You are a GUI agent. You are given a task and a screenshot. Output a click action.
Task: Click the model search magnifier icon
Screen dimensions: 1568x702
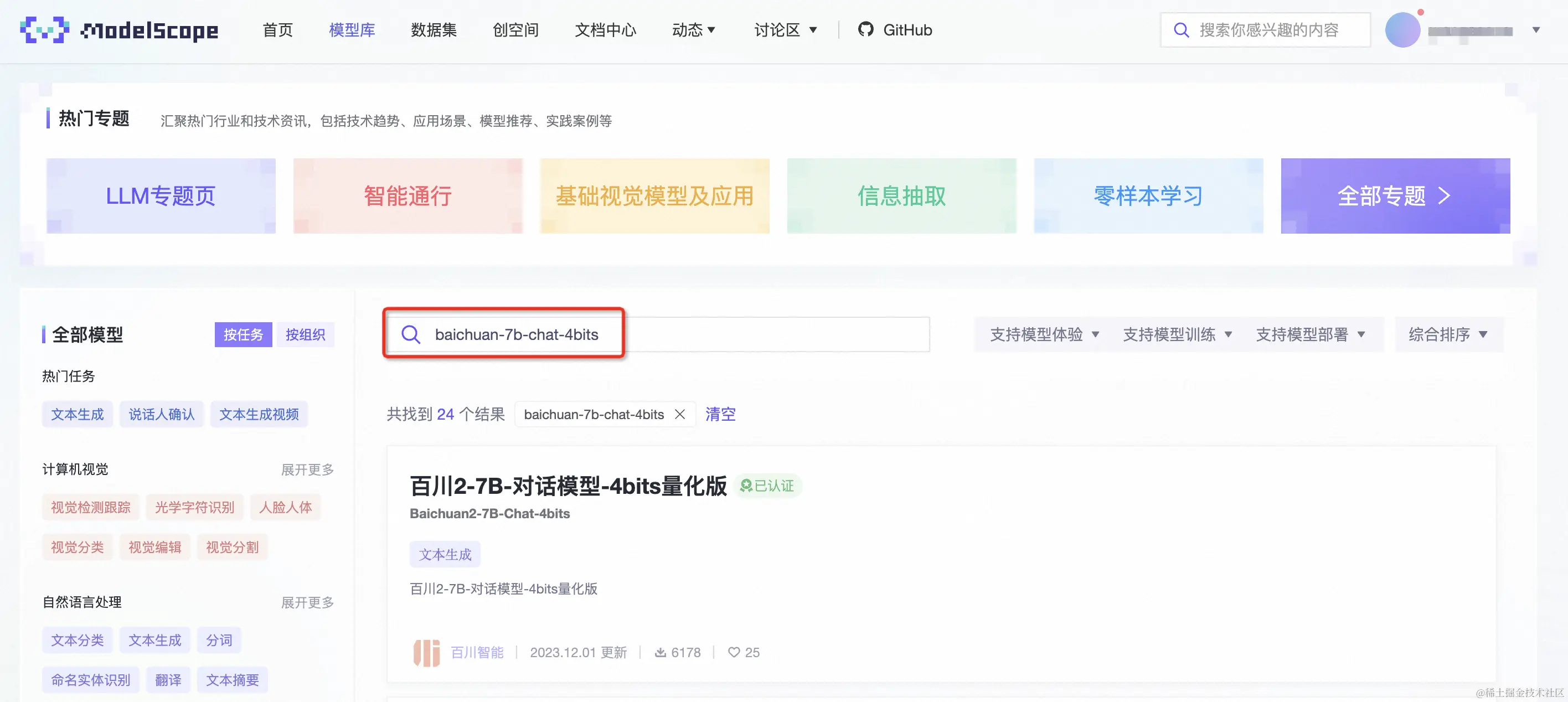pyautogui.click(x=411, y=334)
